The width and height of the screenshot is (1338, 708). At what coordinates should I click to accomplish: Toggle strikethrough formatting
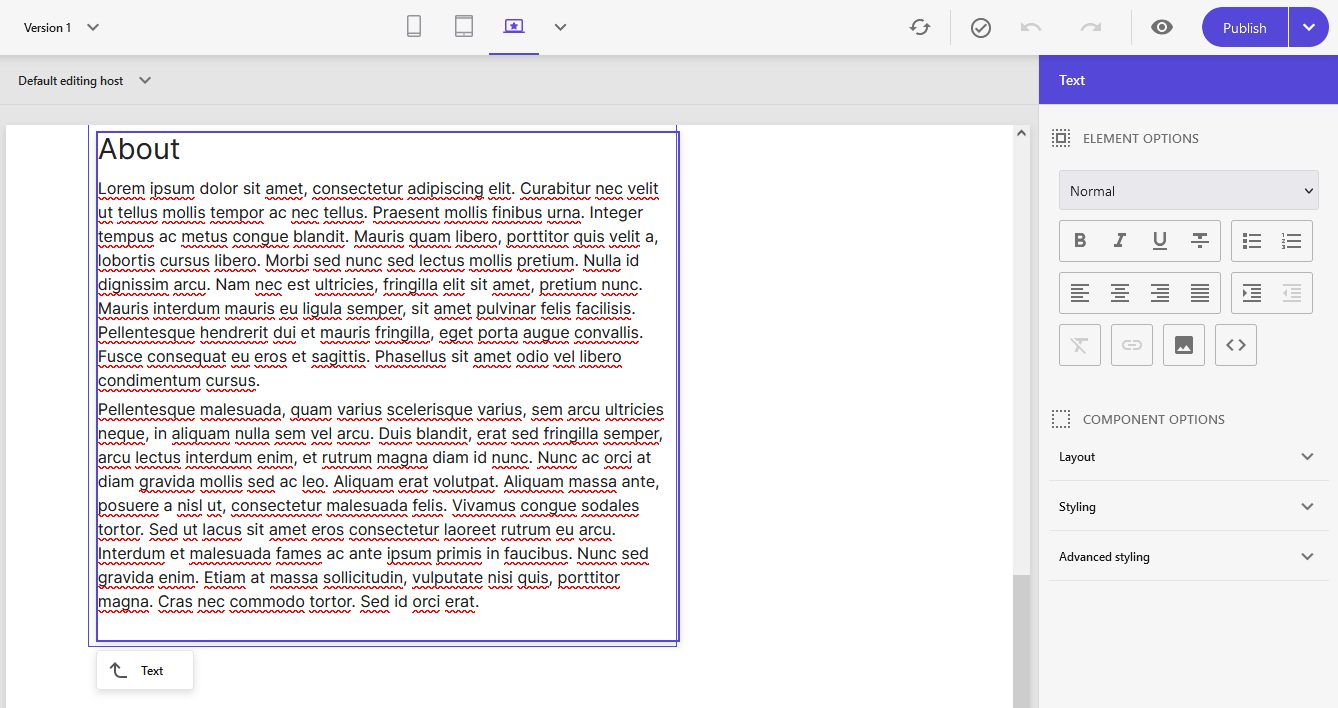point(1200,240)
